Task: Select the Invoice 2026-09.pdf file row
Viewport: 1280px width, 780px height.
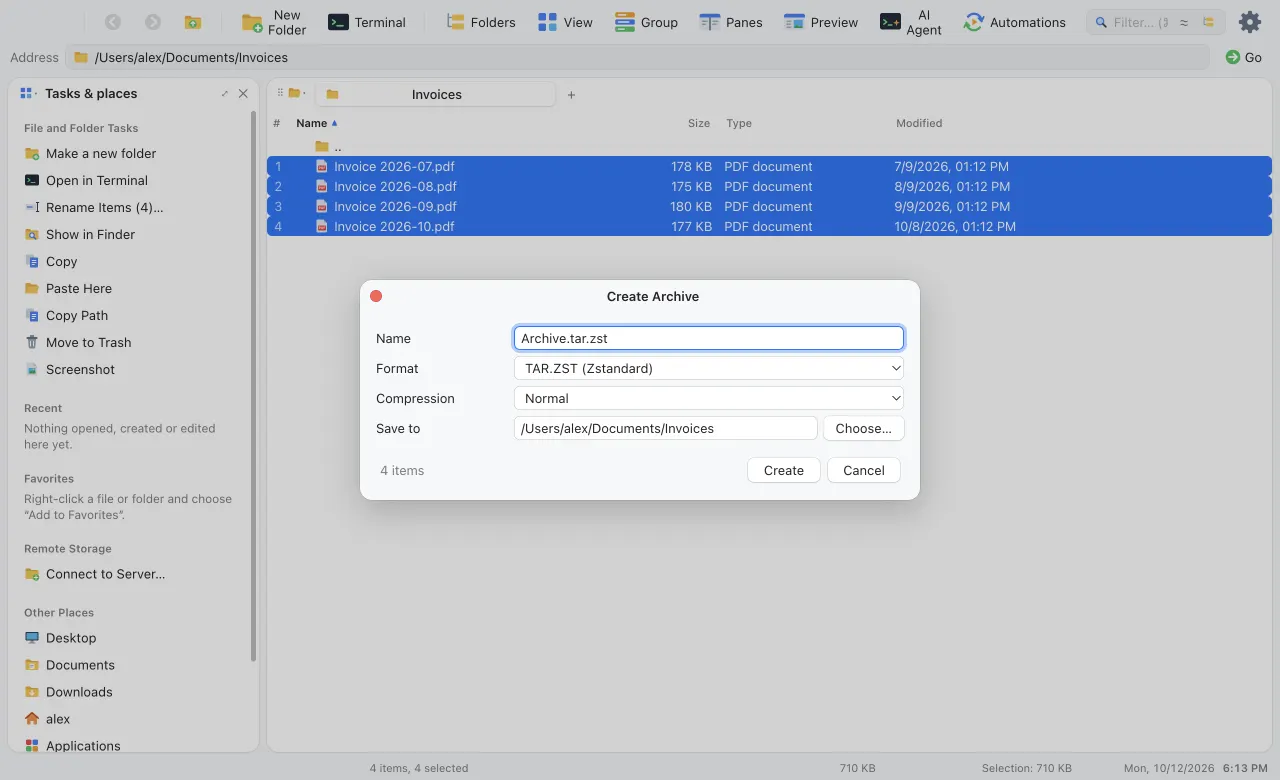Action: tap(769, 206)
